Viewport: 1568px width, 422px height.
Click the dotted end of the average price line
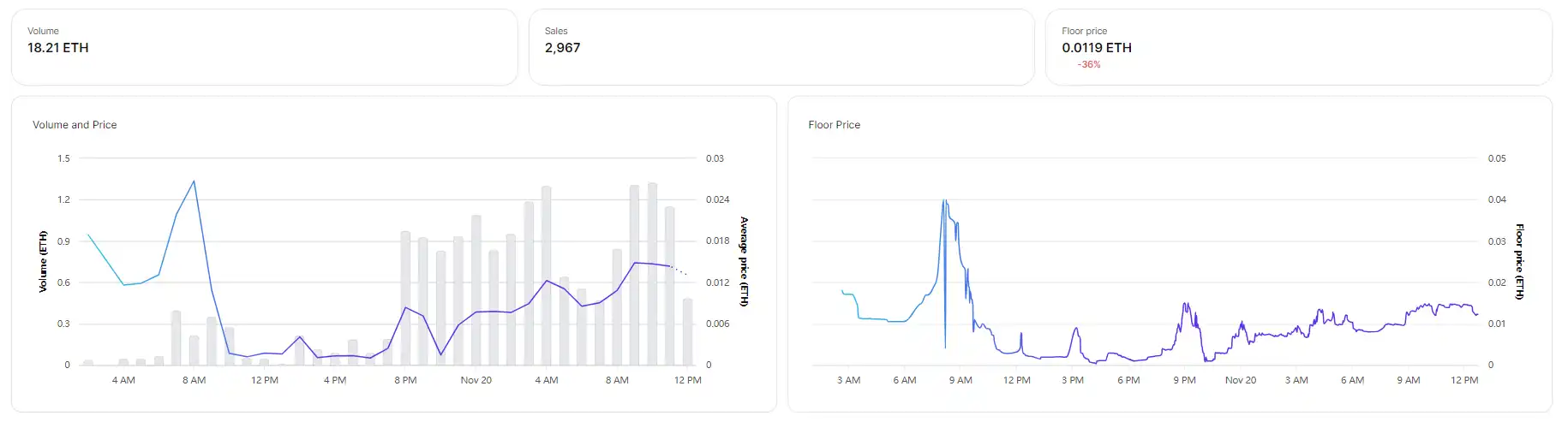(681, 271)
